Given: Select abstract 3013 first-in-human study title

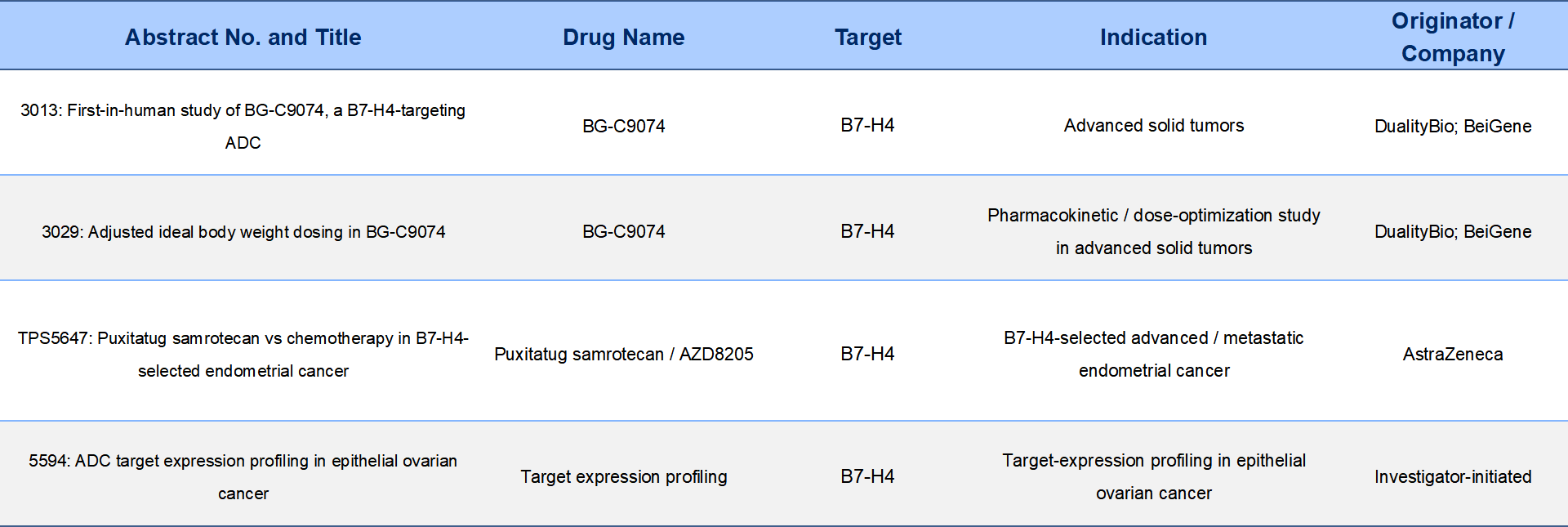Looking at the screenshot, I should click(243, 126).
